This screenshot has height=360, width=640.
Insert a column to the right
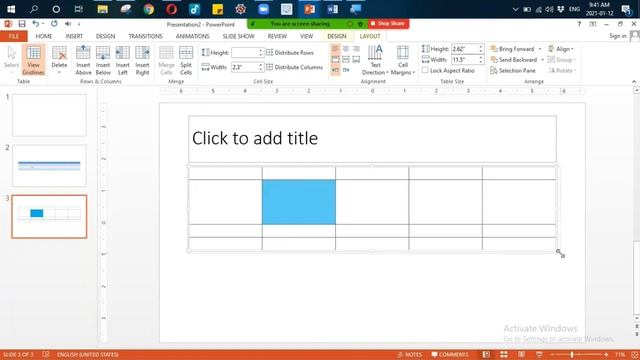142,60
